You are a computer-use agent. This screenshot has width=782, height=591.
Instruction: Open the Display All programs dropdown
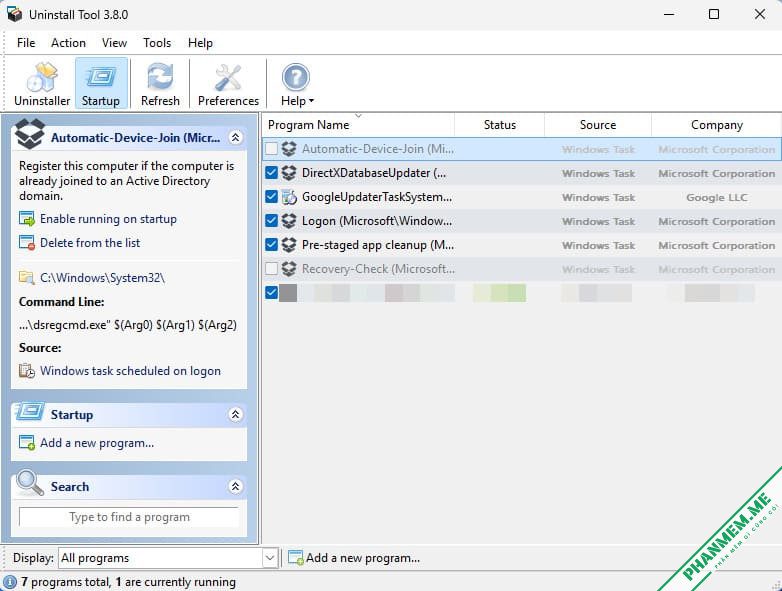click(x=270, y=558)
